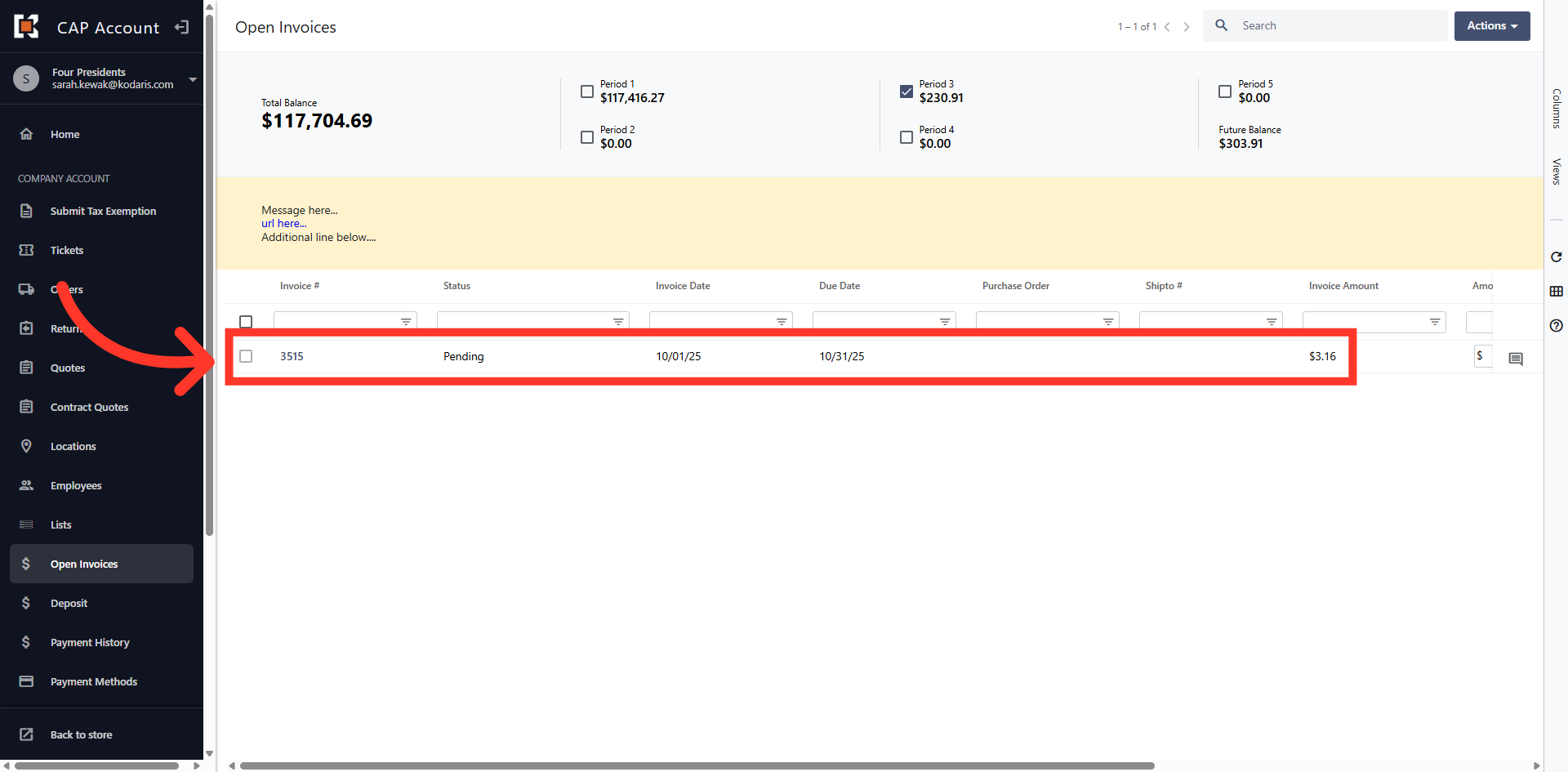Click the bottom horizontal table scrollbar
This screenshot has height=772, width=1568.
point(697,765)
